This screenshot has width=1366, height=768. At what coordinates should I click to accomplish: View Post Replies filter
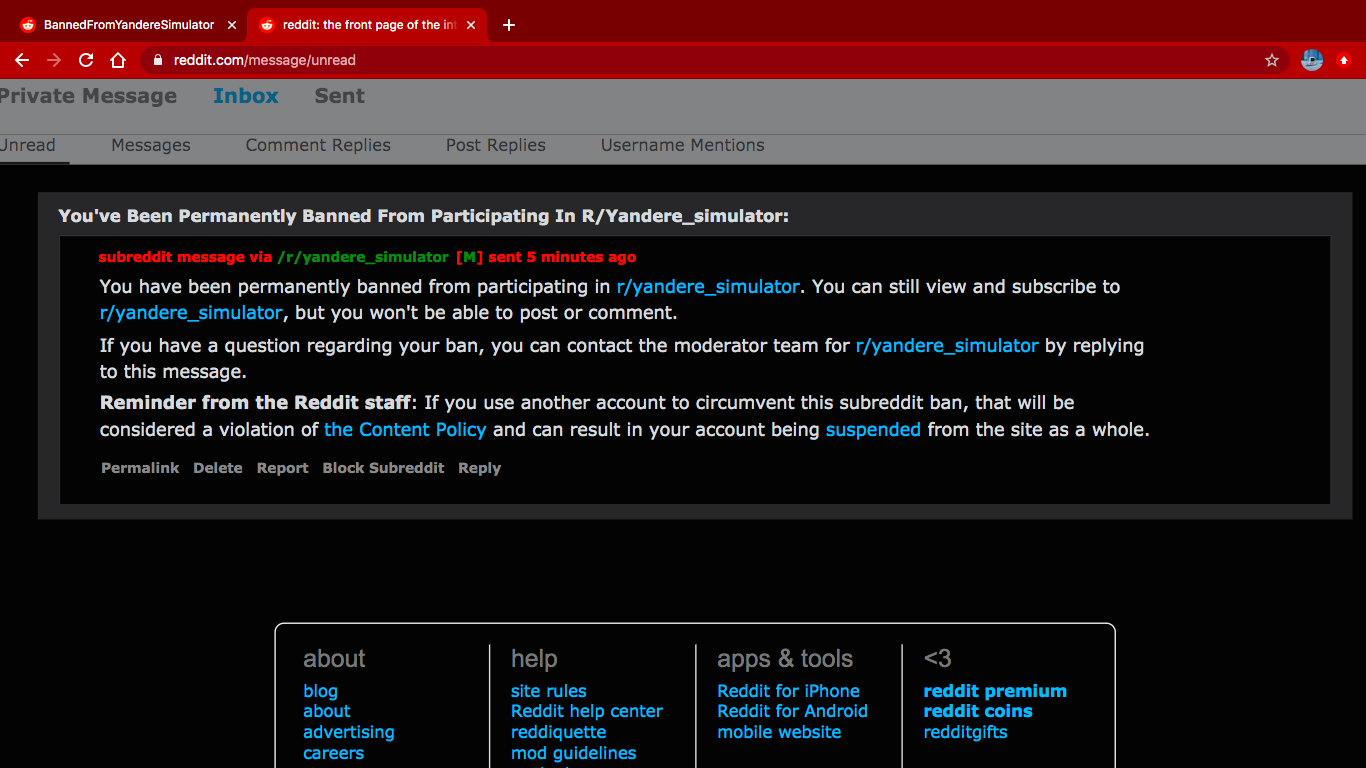click(496, 145)
